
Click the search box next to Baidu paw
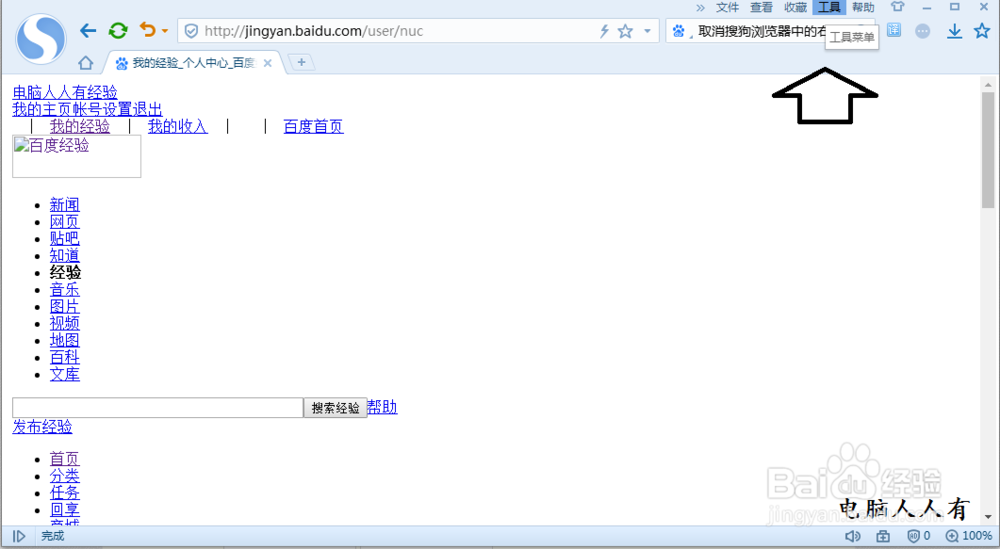click(762, 31)
